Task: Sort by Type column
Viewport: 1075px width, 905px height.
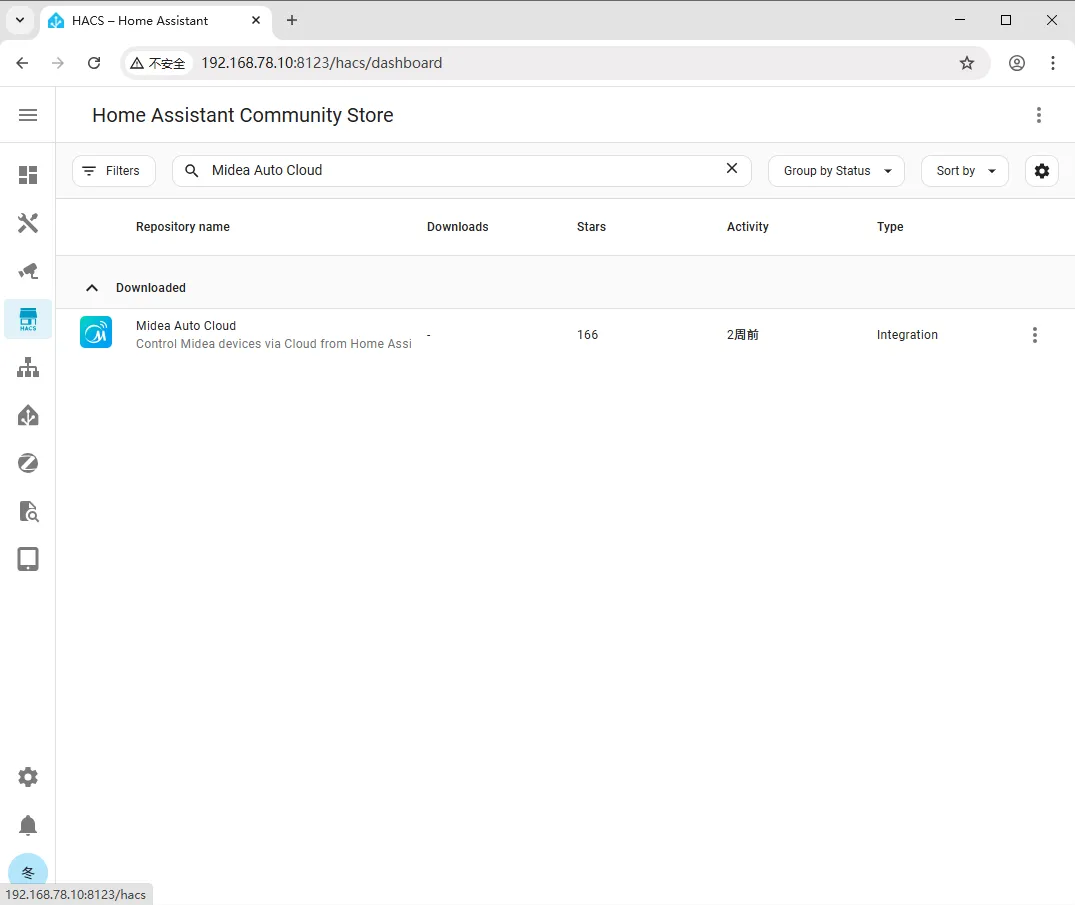Action: tap(890, 227)
